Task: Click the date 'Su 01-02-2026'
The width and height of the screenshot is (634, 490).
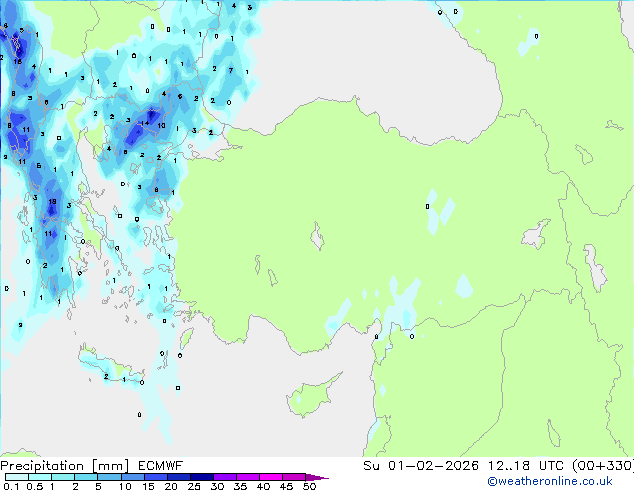Action: point(421,466)
